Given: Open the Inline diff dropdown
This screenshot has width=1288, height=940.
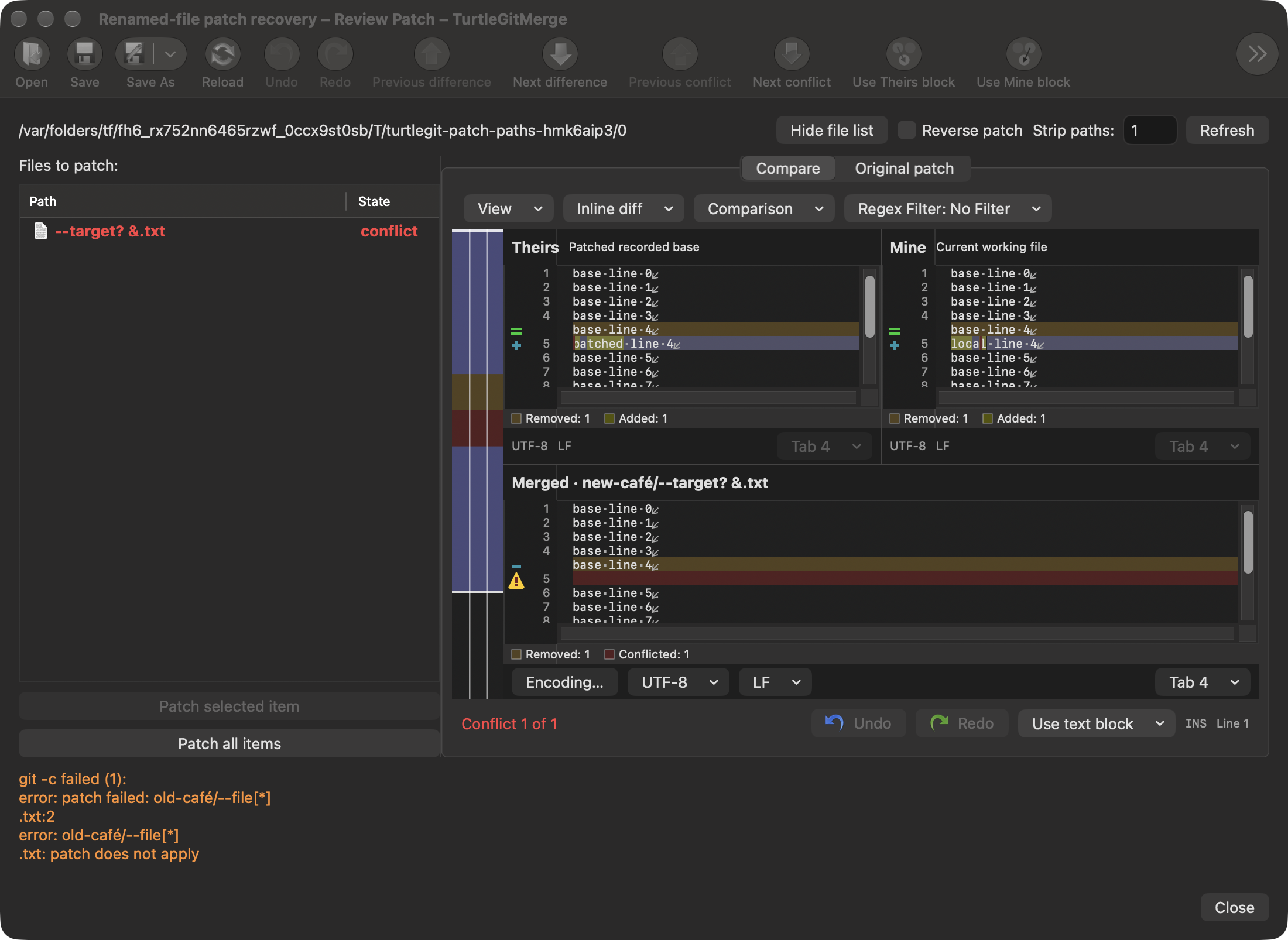Looking at the screenshot, I should [x=624, y=209].
